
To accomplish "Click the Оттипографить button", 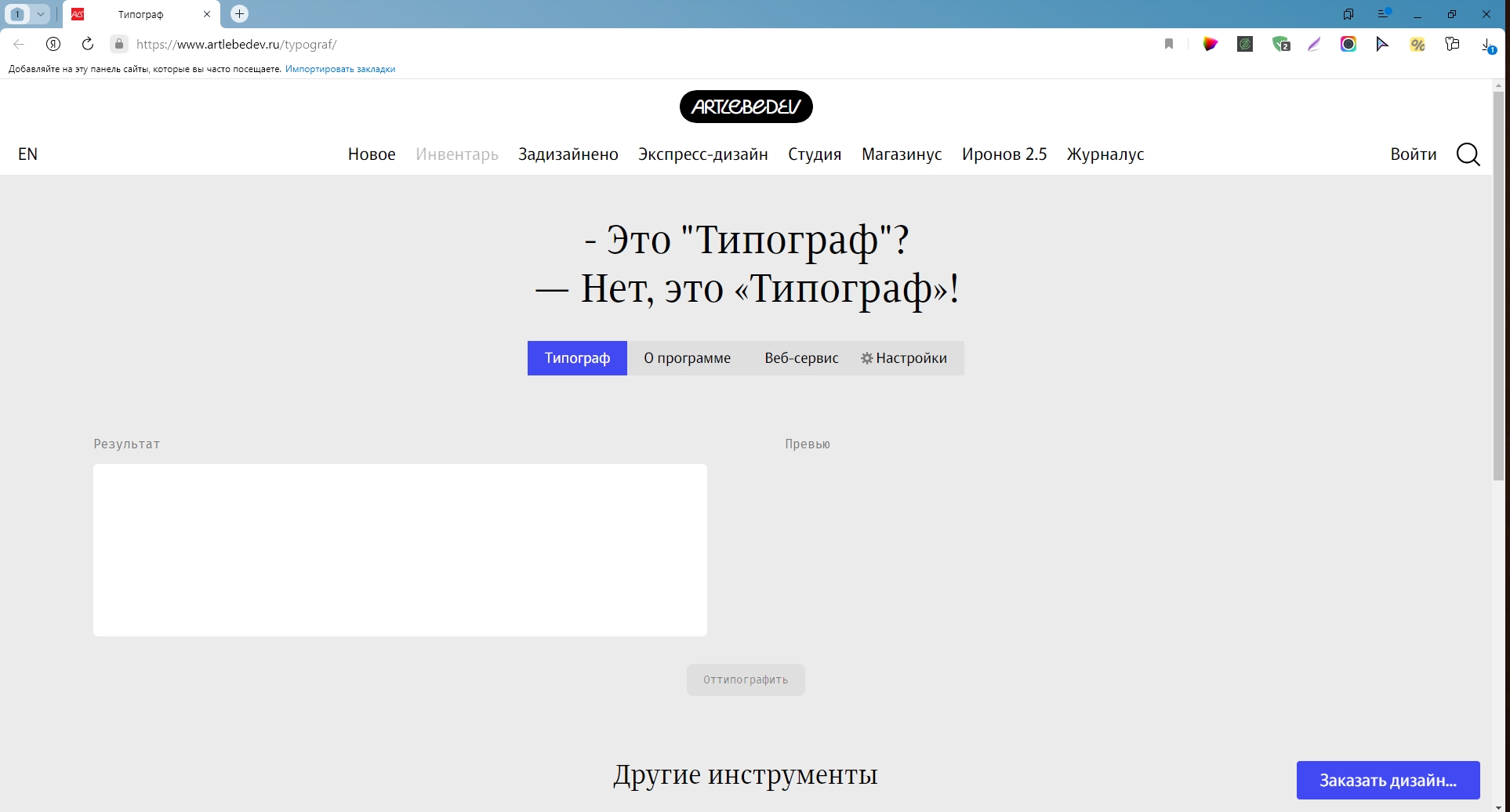I will 746,680.
